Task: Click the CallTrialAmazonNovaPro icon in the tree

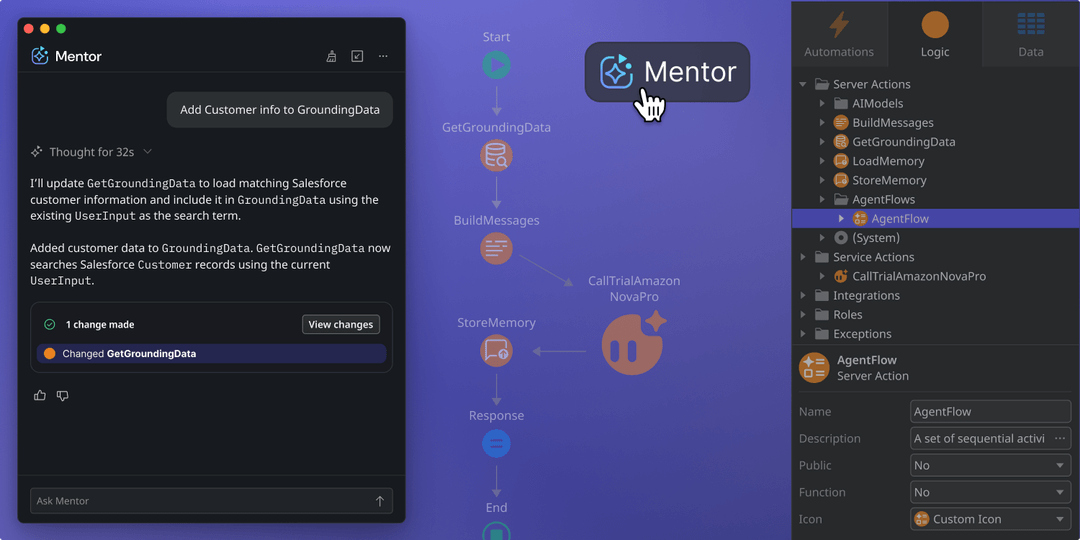Action: 840,276
